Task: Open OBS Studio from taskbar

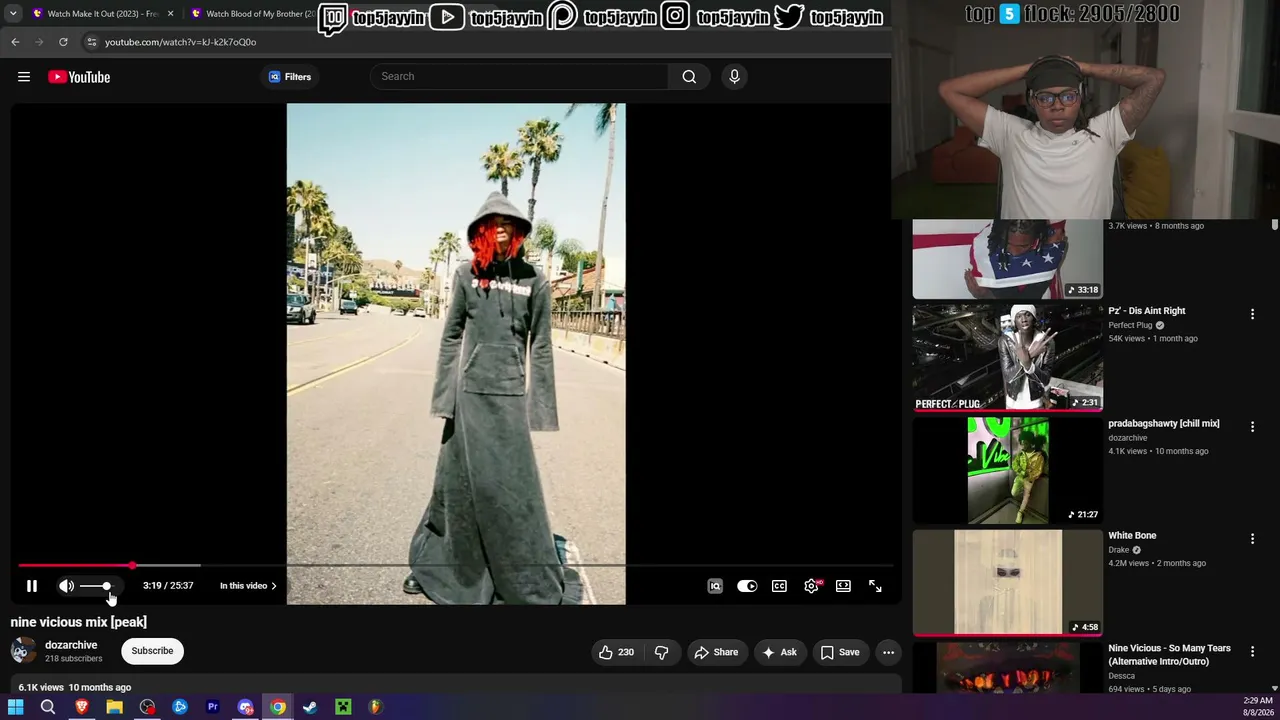Action: pyautogui.click(x=147, y=707)
